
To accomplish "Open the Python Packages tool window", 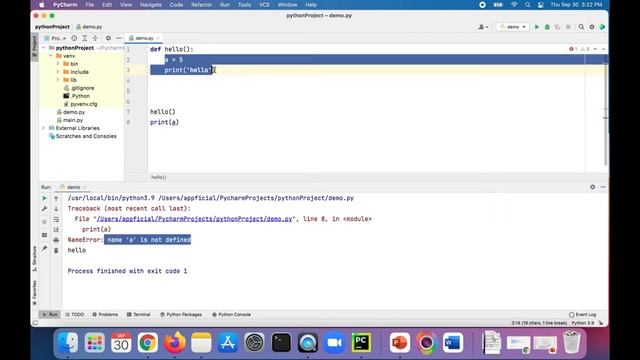I will [181, 315].
